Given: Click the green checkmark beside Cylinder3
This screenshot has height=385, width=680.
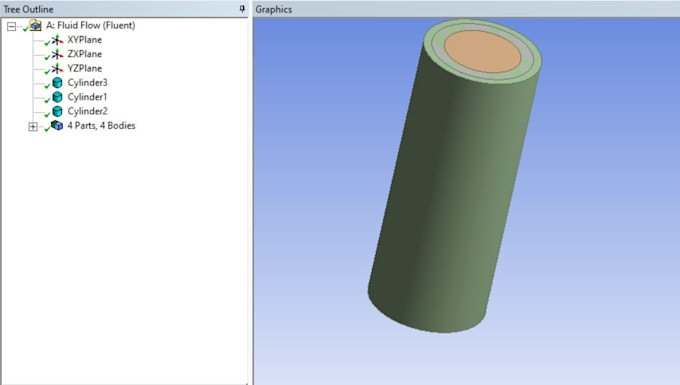Looking at the screenshot, I should [47, 85].
